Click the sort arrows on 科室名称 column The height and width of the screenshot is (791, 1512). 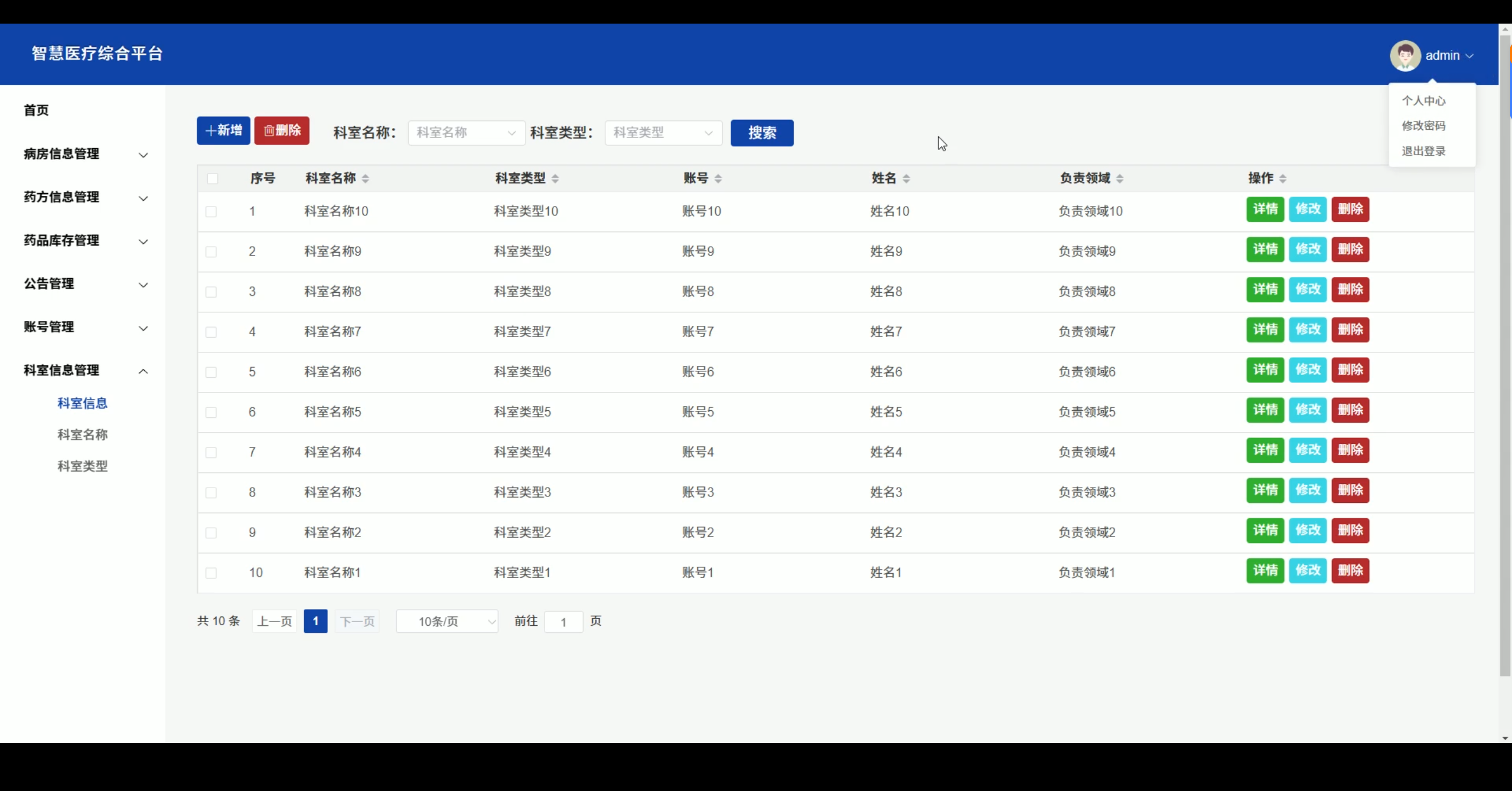(366, 178)
